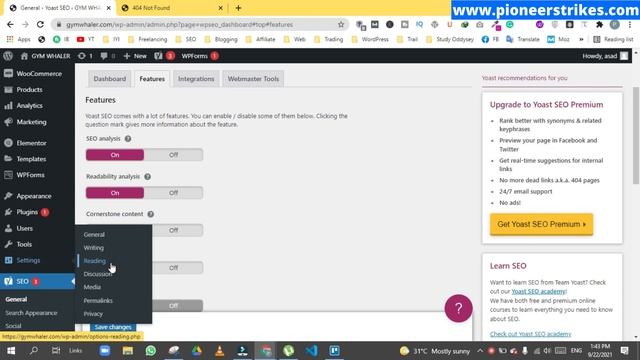The image size is (640, 360).
Task: Open WhatsApp from taskbar
Action: [151, 351]
